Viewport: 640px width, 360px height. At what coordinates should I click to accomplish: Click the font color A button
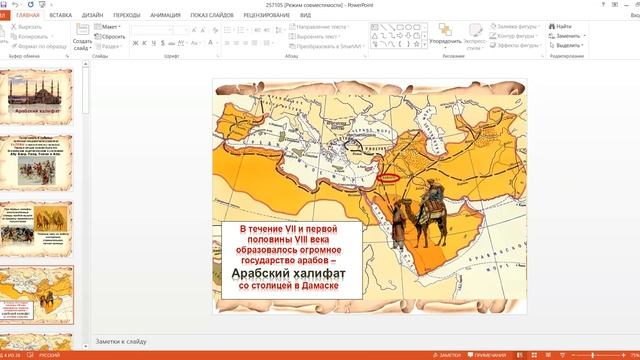click(210, 43)
